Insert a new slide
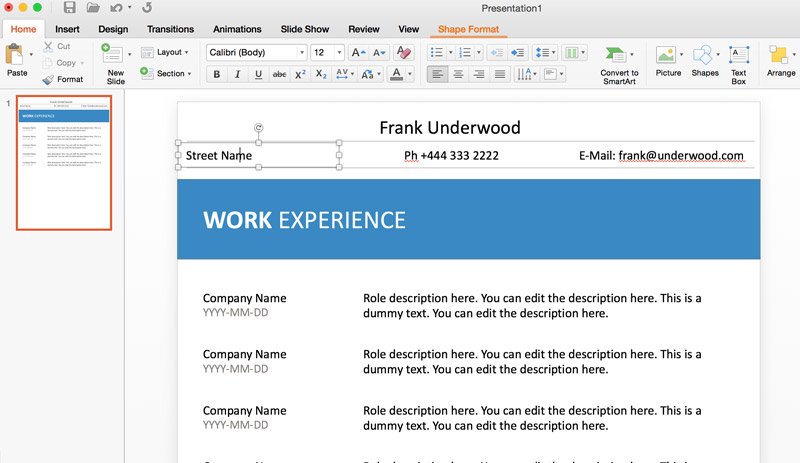 coord(114,62)
